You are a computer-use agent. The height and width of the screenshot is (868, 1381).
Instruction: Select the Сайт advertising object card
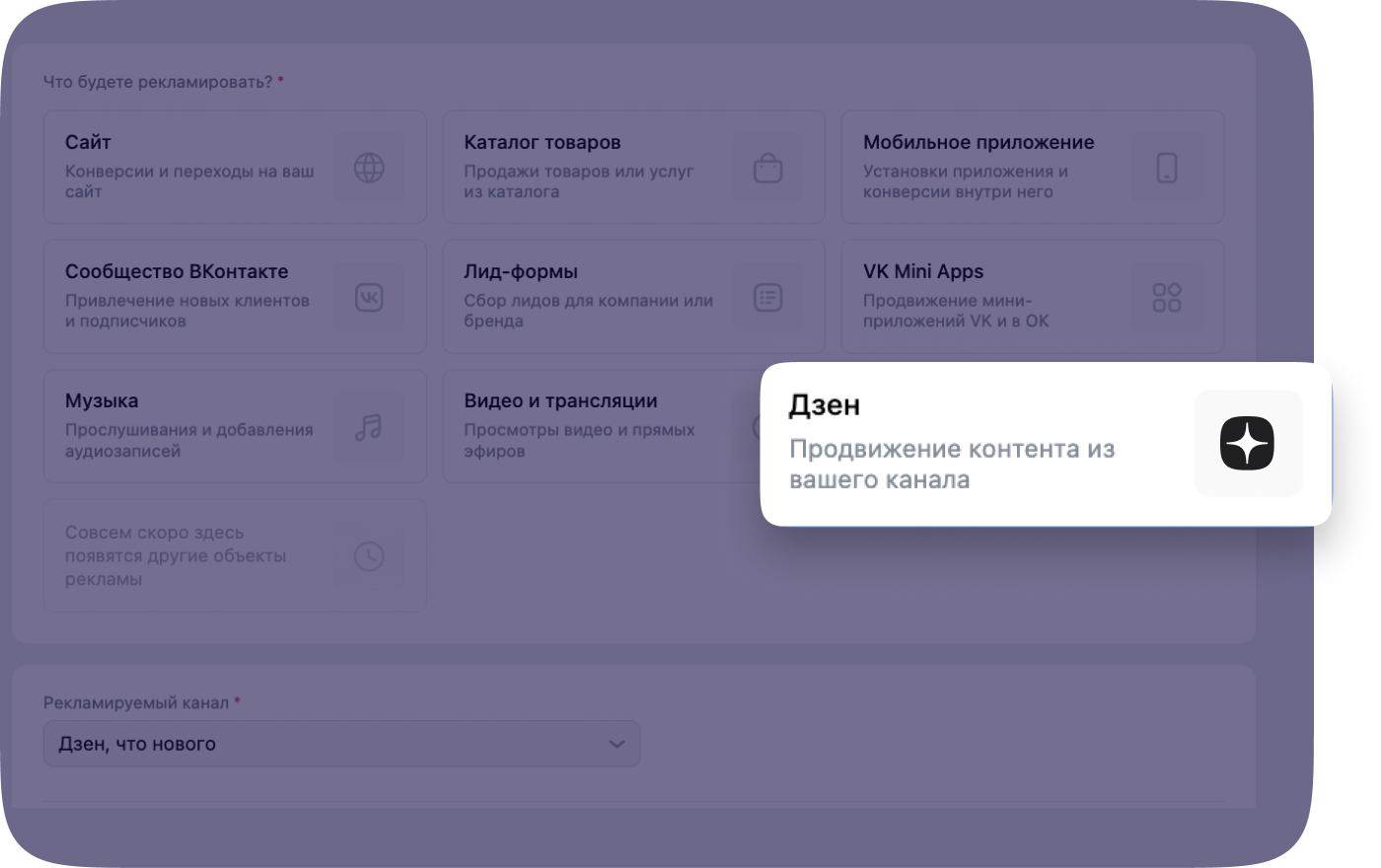(x=235, y=167)
